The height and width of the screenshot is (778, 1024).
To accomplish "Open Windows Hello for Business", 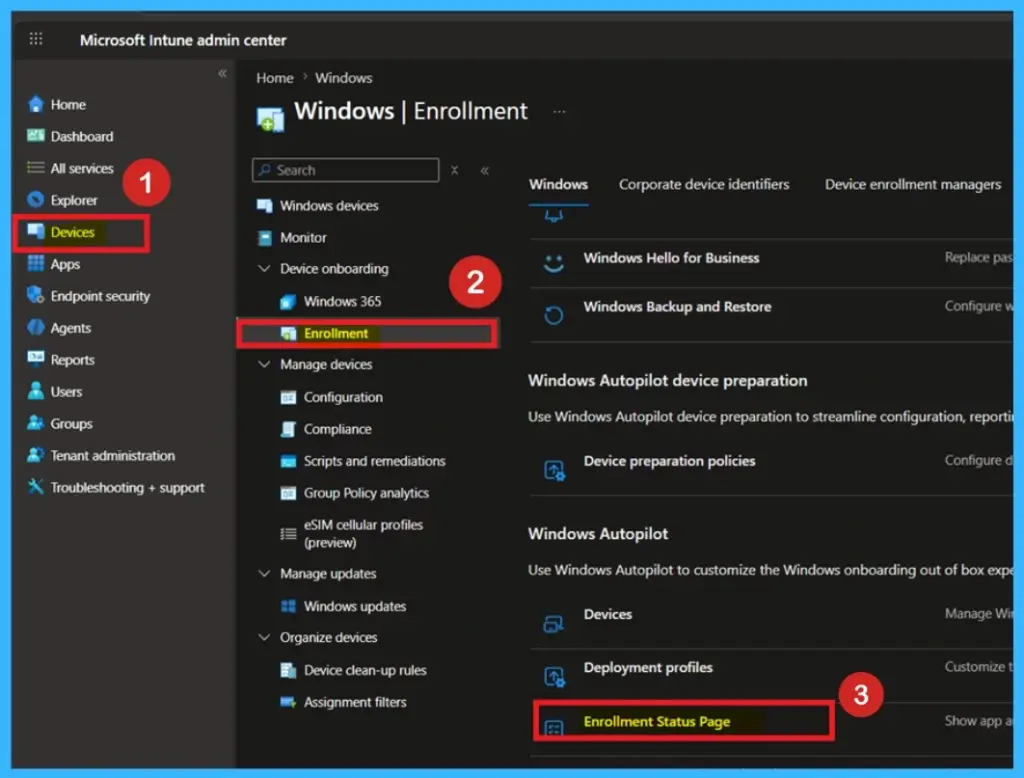I will pos(671,257).
